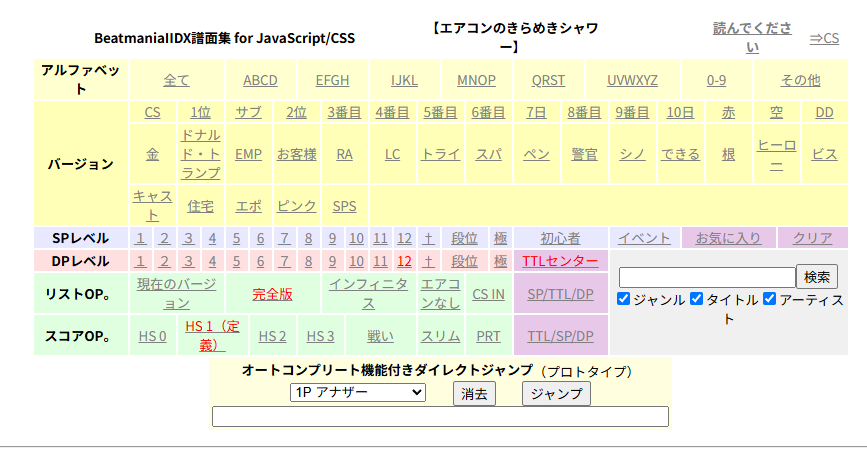Open the TTL/SP/DP link
The image size is (867, 450).
click(x=560, y=337)
